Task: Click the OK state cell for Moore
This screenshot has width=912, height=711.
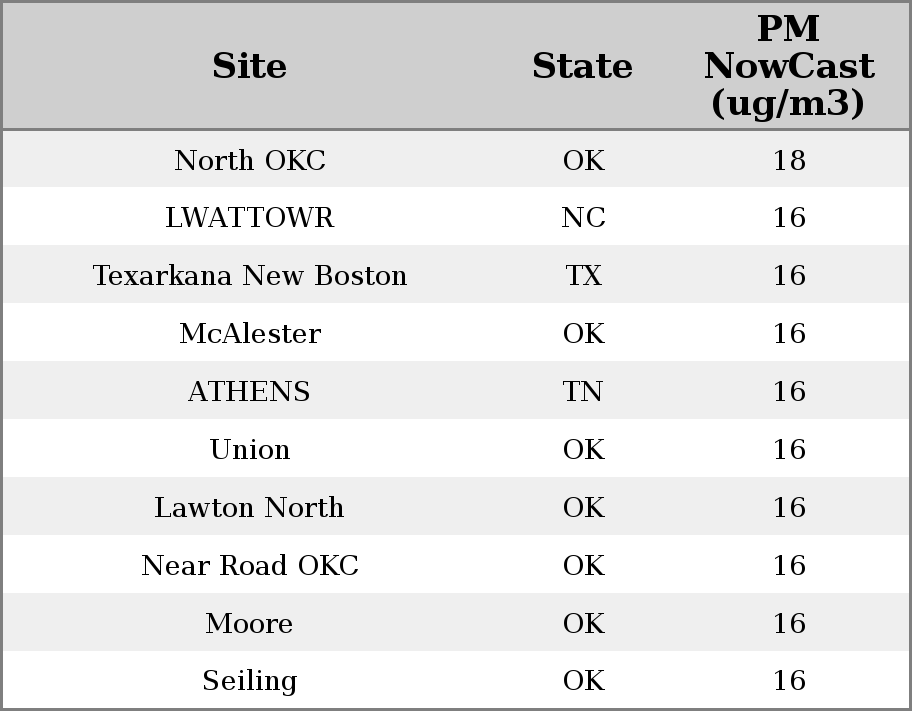Action: point(584,623)
